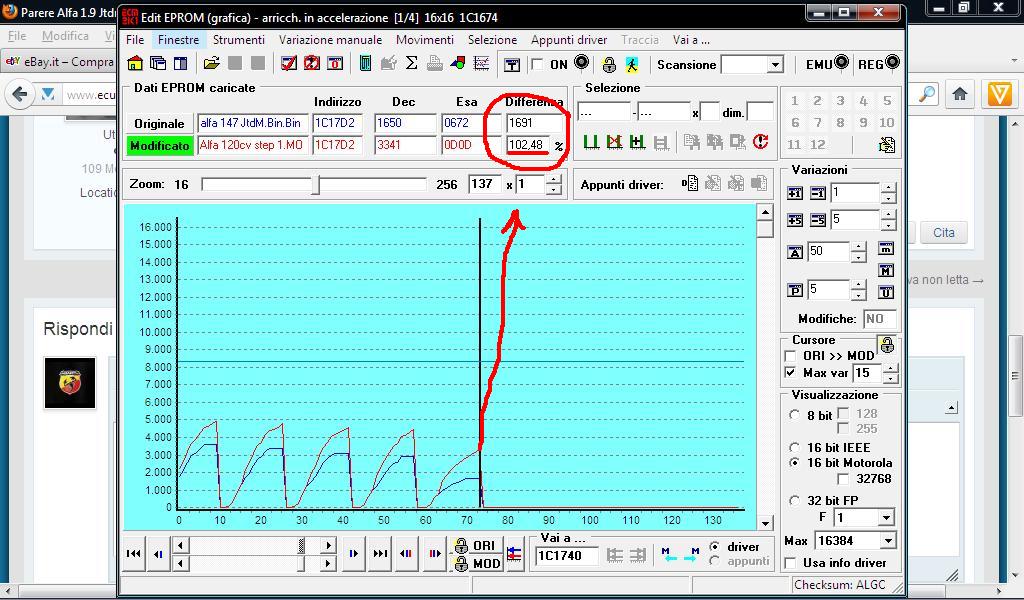
Task: Click the cascading windows toolbar icon
Action: pos(157,63)
